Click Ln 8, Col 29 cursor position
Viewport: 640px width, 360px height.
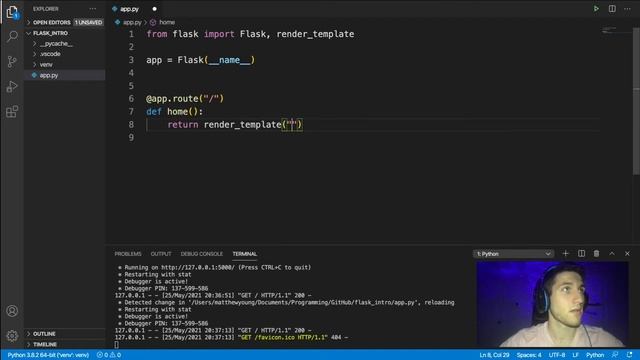click(x=494, y=355)
